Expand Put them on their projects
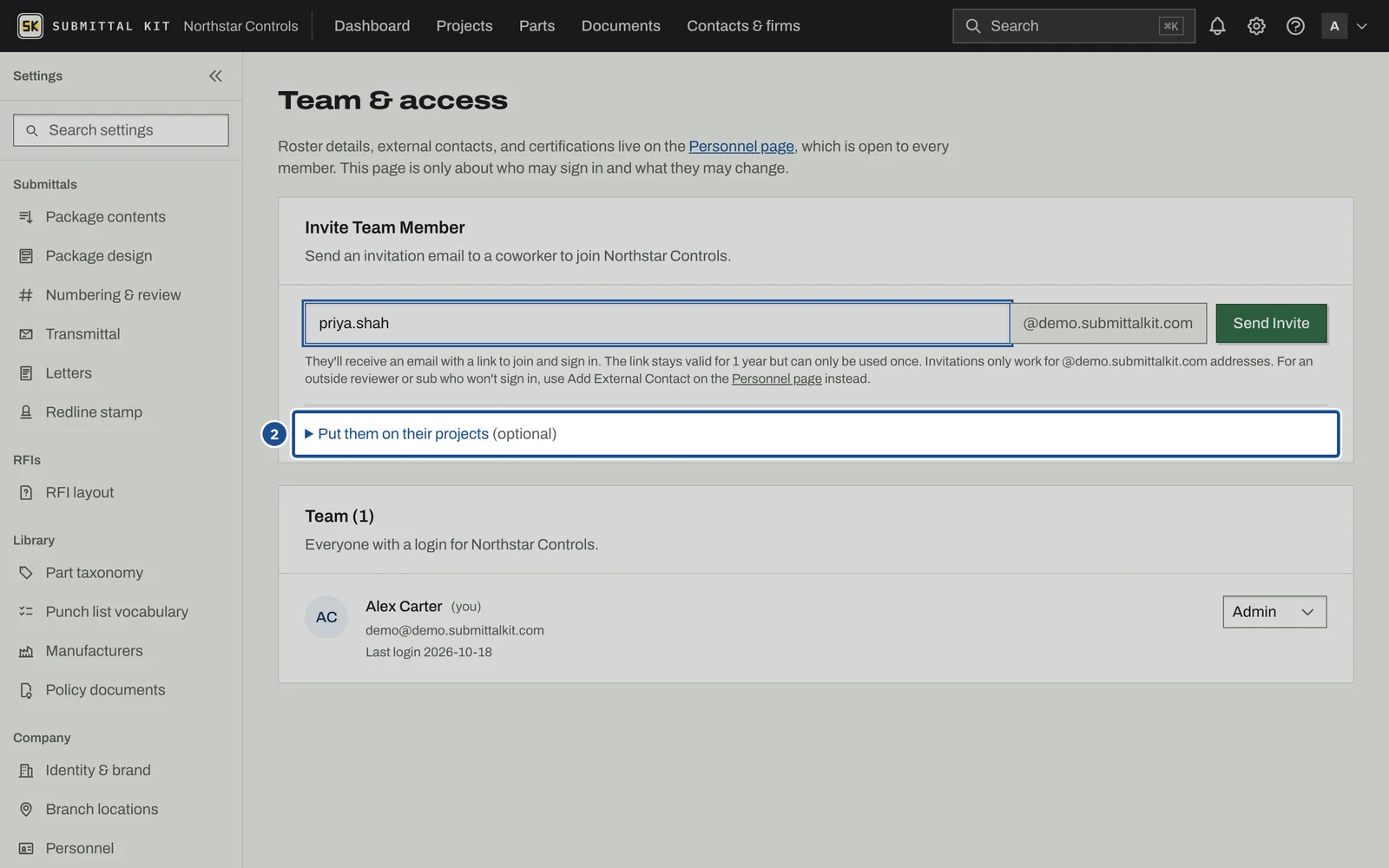Screen dimensions: 1389x868 click(x=815, y=434)
